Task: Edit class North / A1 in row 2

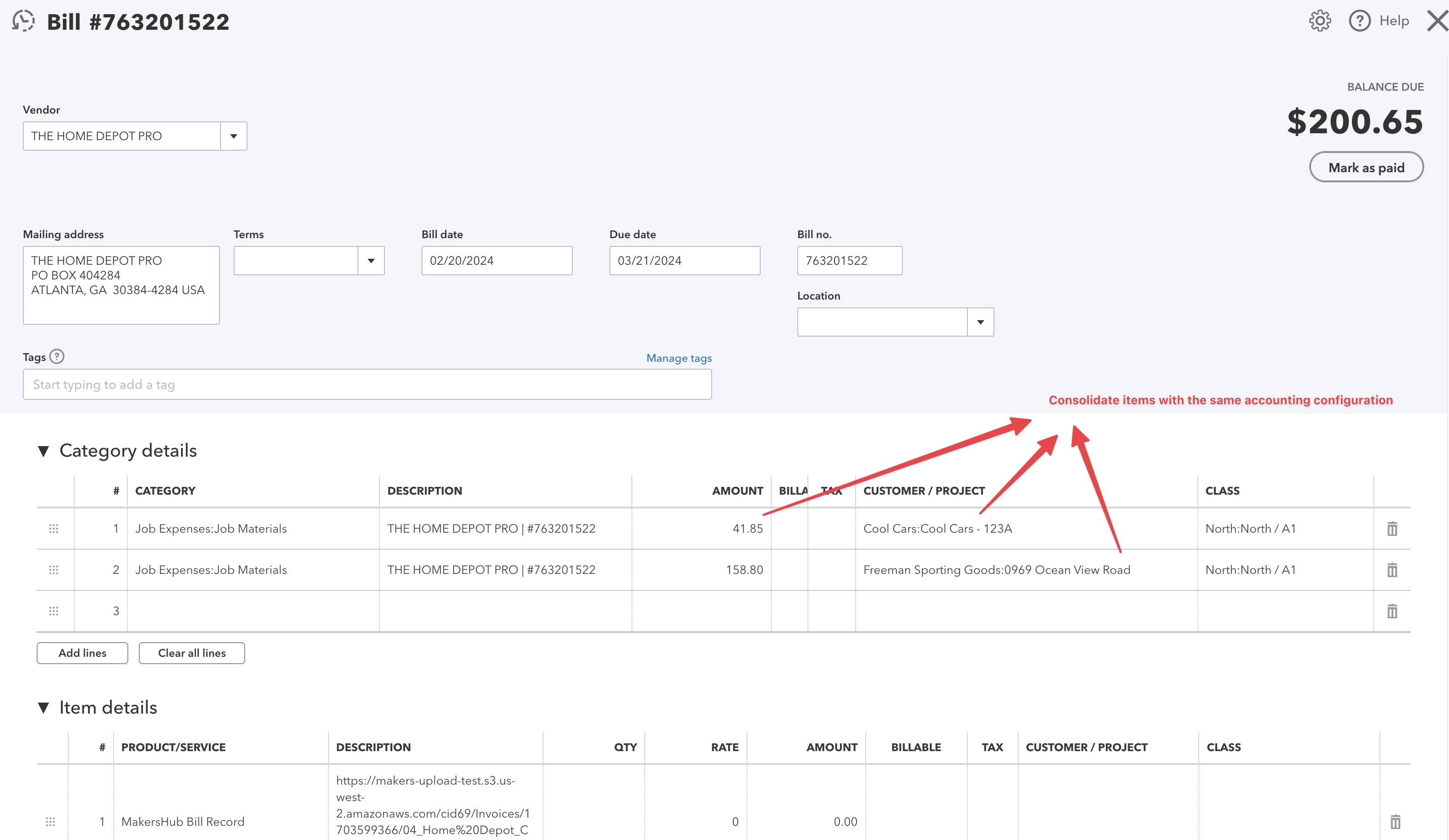Action: tap(1286, 570)
